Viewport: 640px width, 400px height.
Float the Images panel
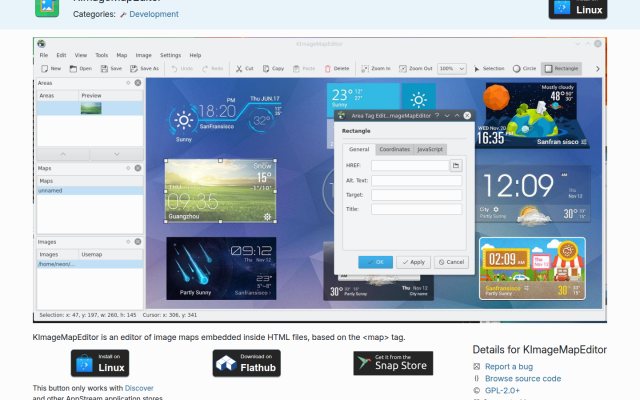(x=128, y=242)
